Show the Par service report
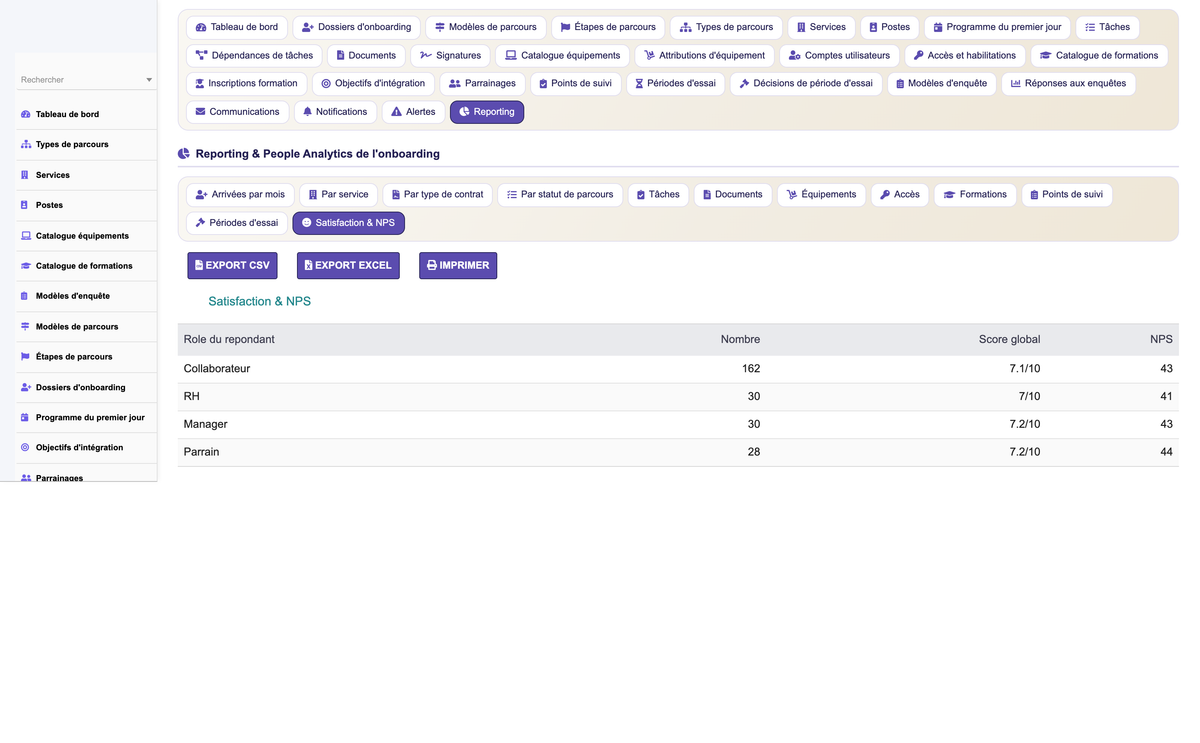 pyautogui.click(x=338, y=194)
